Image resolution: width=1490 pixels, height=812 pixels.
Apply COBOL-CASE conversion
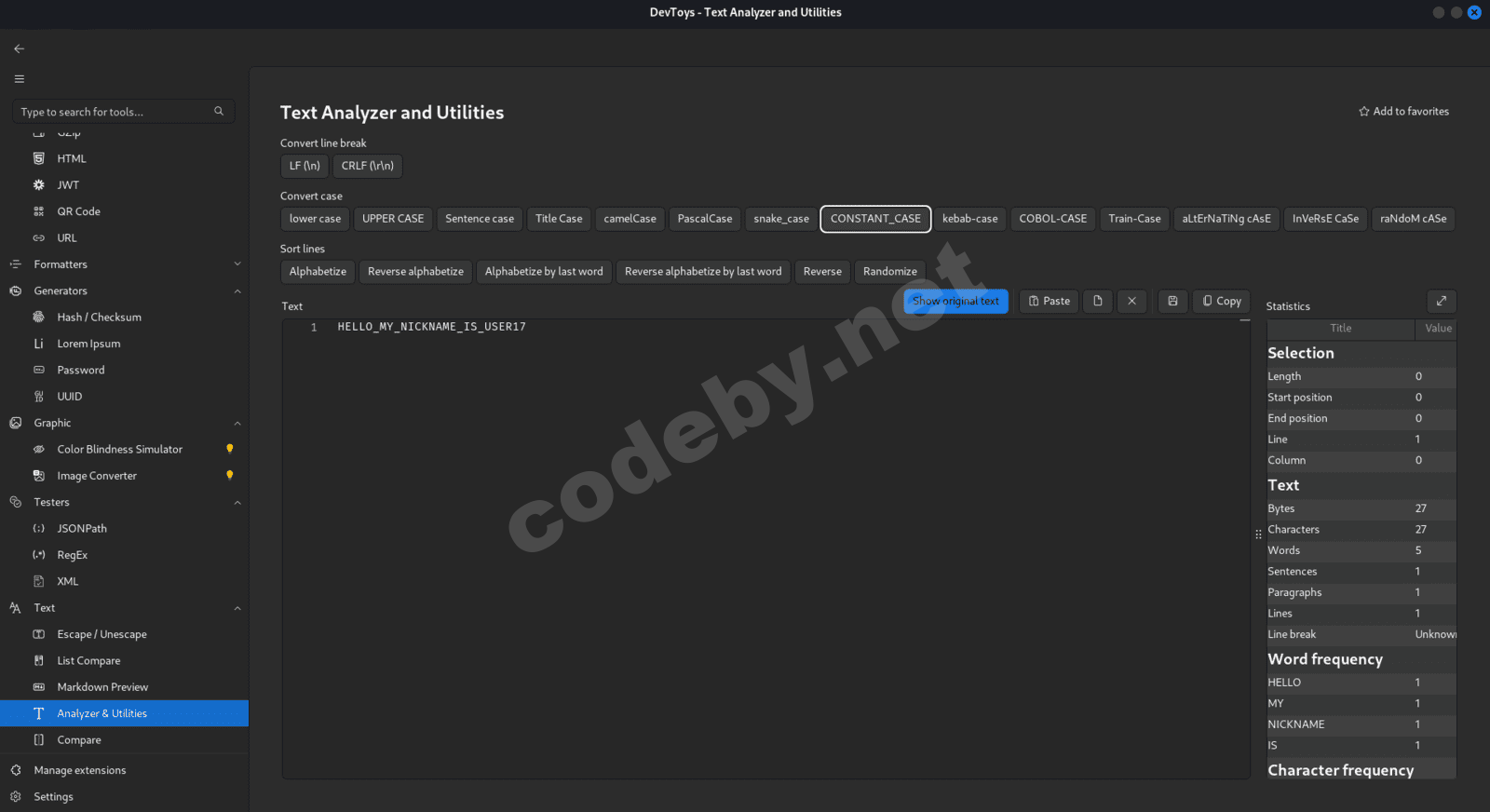pyautogui.click(x=1052, y=219)
